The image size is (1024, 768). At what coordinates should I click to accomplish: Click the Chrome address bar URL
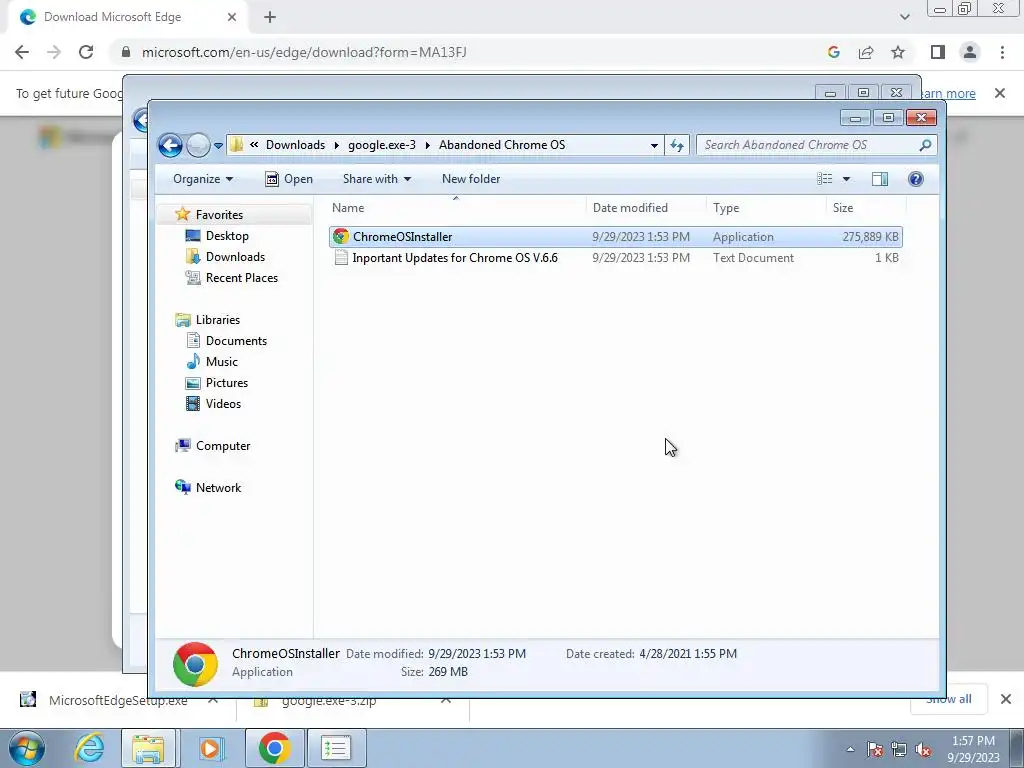tap(304, 52)
